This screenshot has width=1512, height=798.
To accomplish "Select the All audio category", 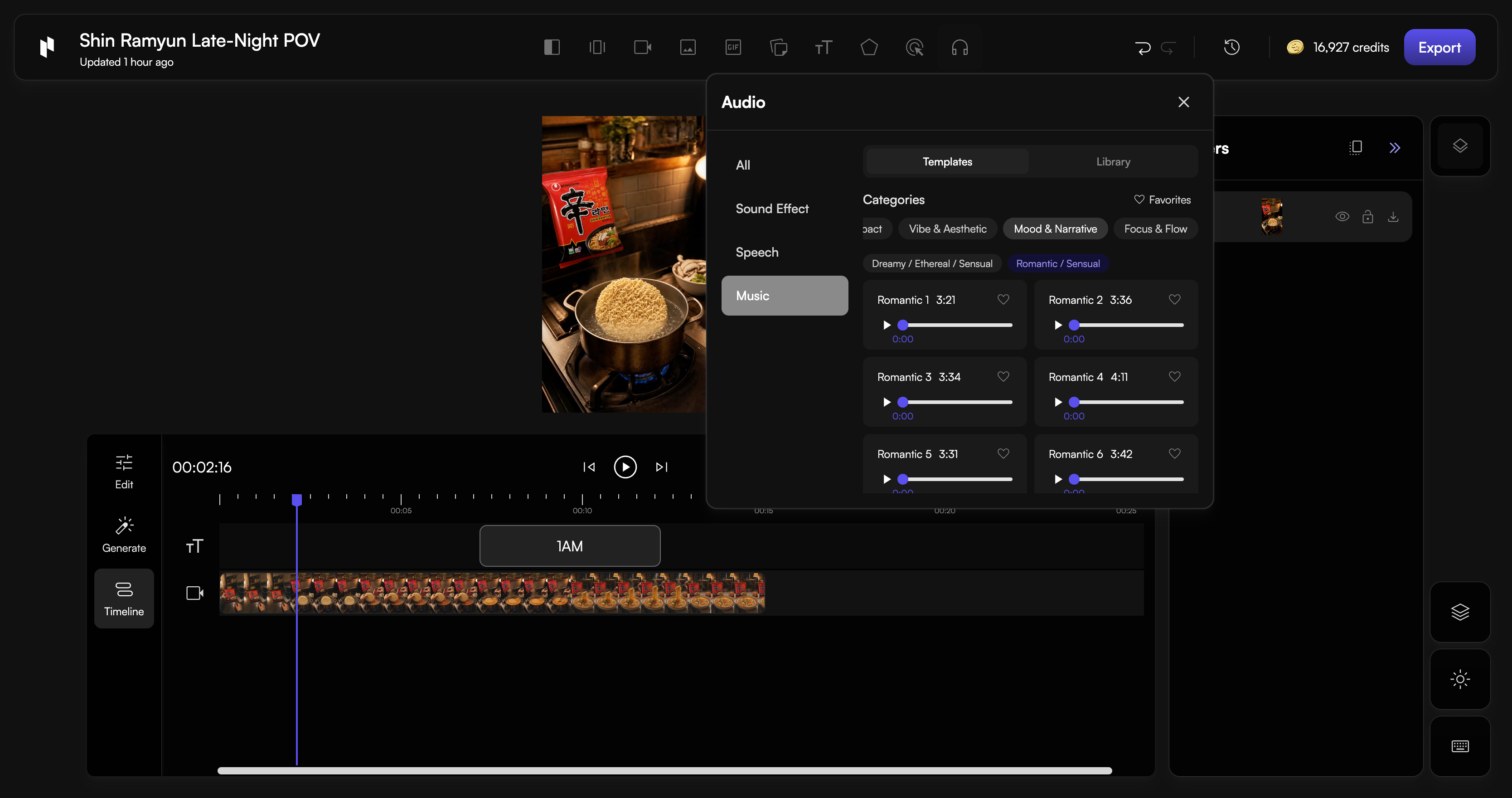I will point(784,165).
